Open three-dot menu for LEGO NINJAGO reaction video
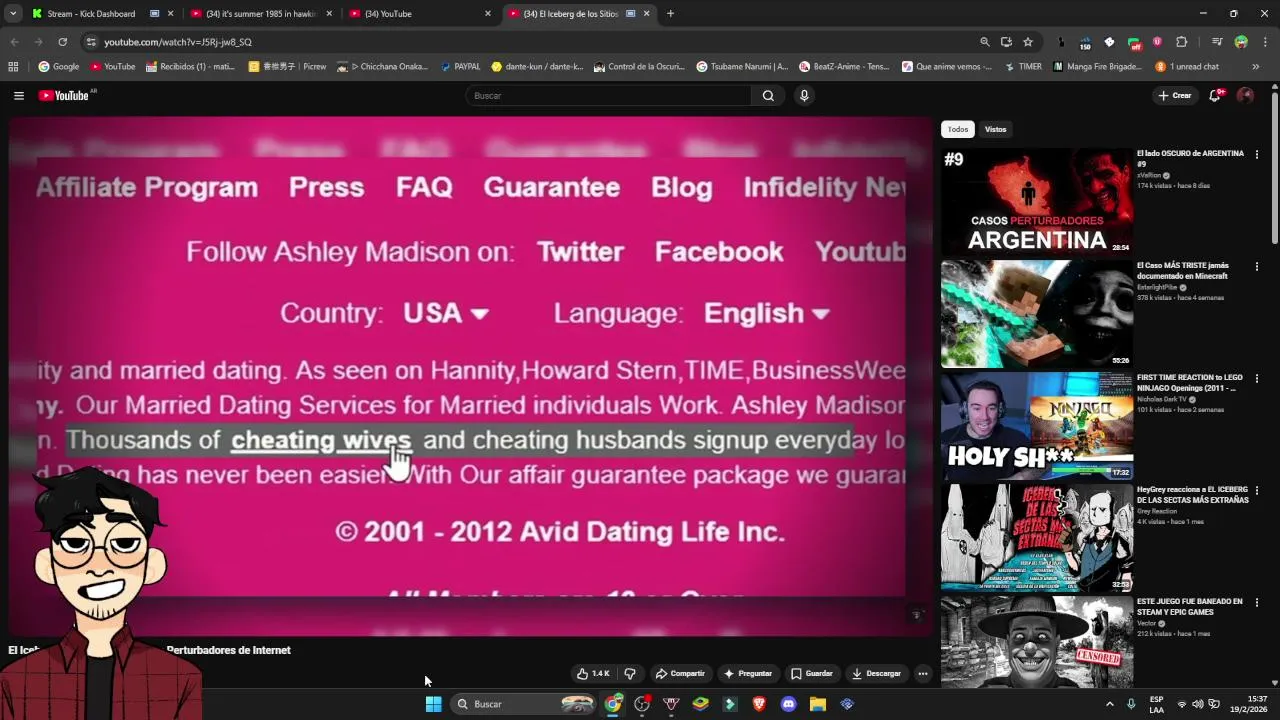 pyautogui.click(x=1257, y=379)
